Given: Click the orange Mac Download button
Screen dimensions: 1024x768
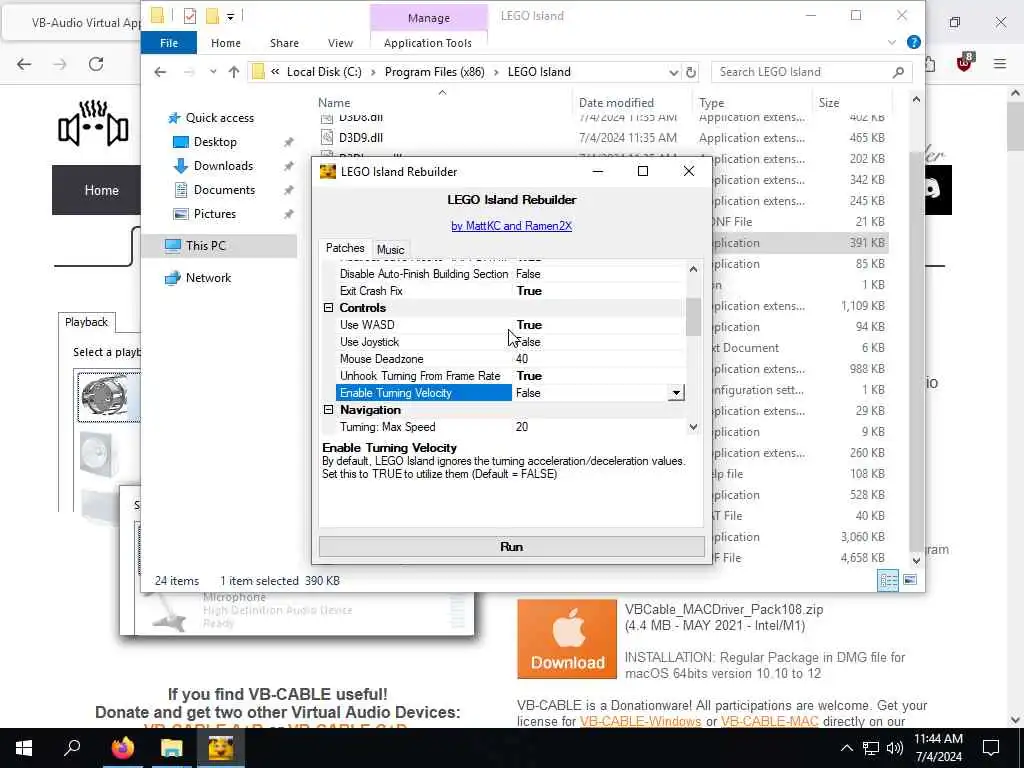Looking at the screenshot, I should [567, 639].
